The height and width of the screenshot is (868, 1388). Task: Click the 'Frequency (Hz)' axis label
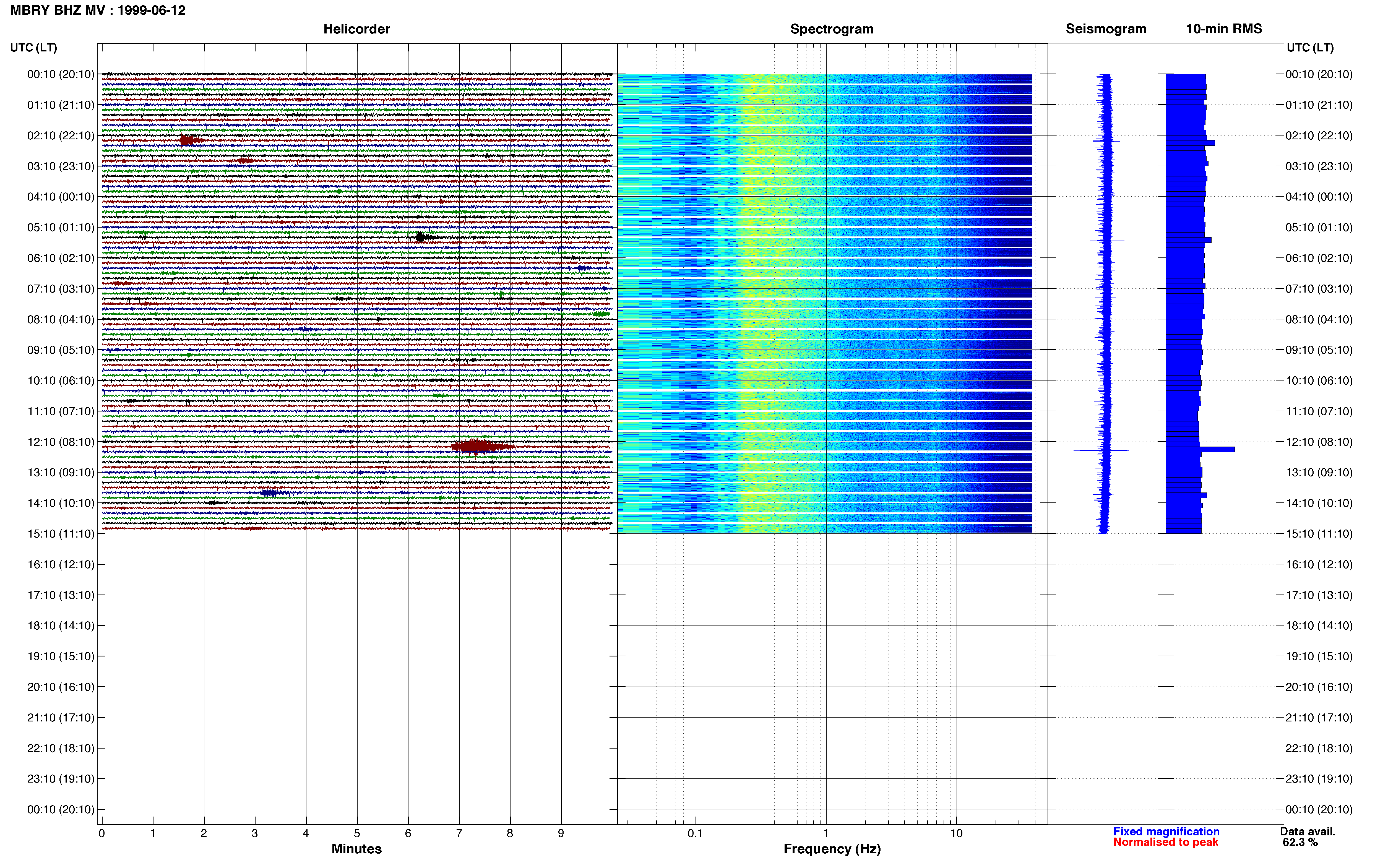click(x=832, y=849)
